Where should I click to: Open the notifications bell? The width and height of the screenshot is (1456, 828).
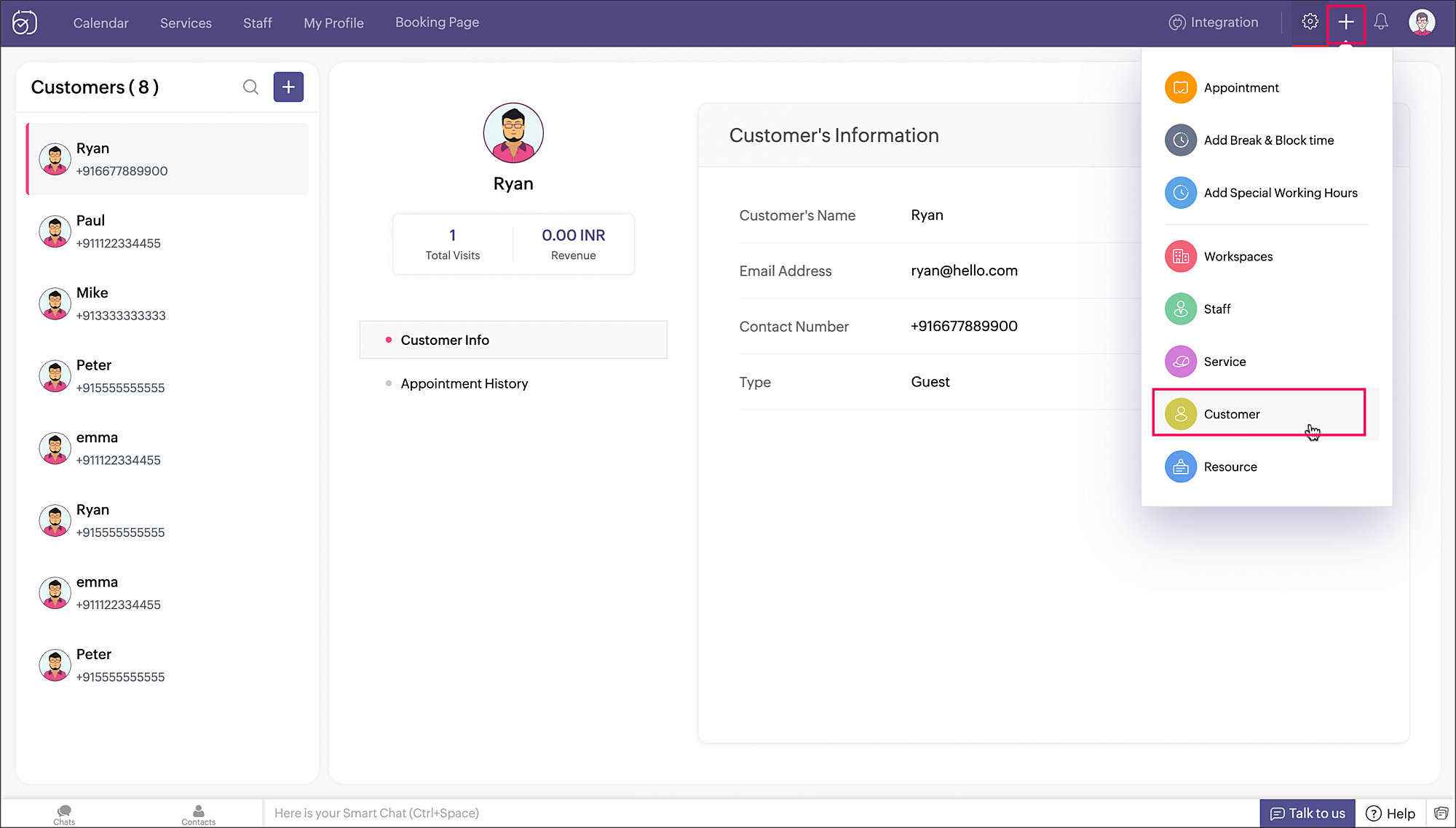click(1381, 22)
